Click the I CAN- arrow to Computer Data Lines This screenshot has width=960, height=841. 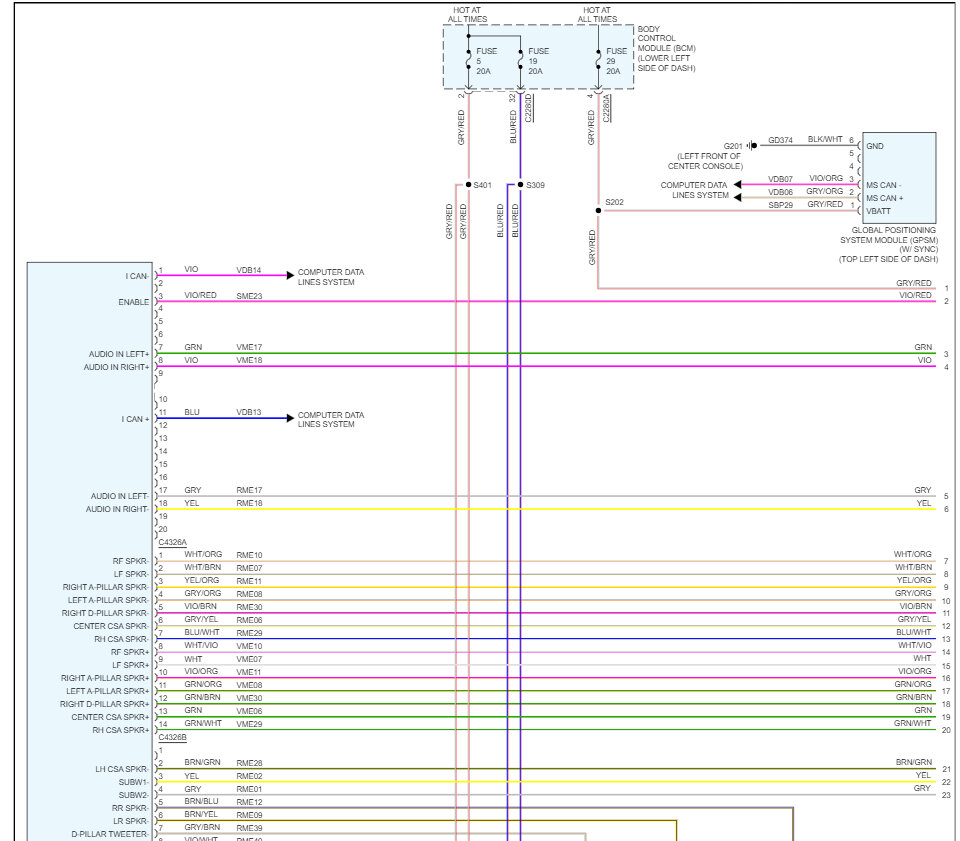(290, 275)
